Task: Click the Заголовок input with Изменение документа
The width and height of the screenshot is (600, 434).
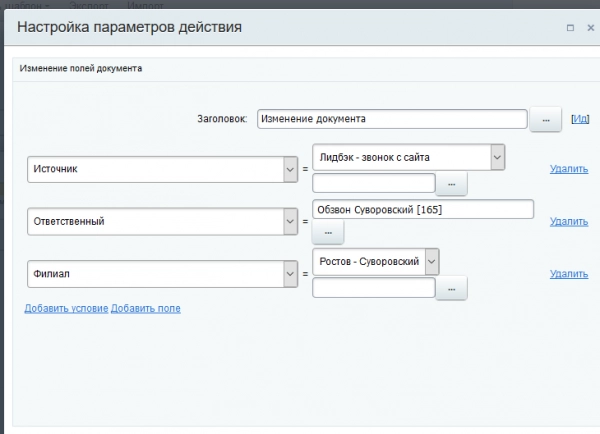Action: pyautogui.click(x=391, y=119)
